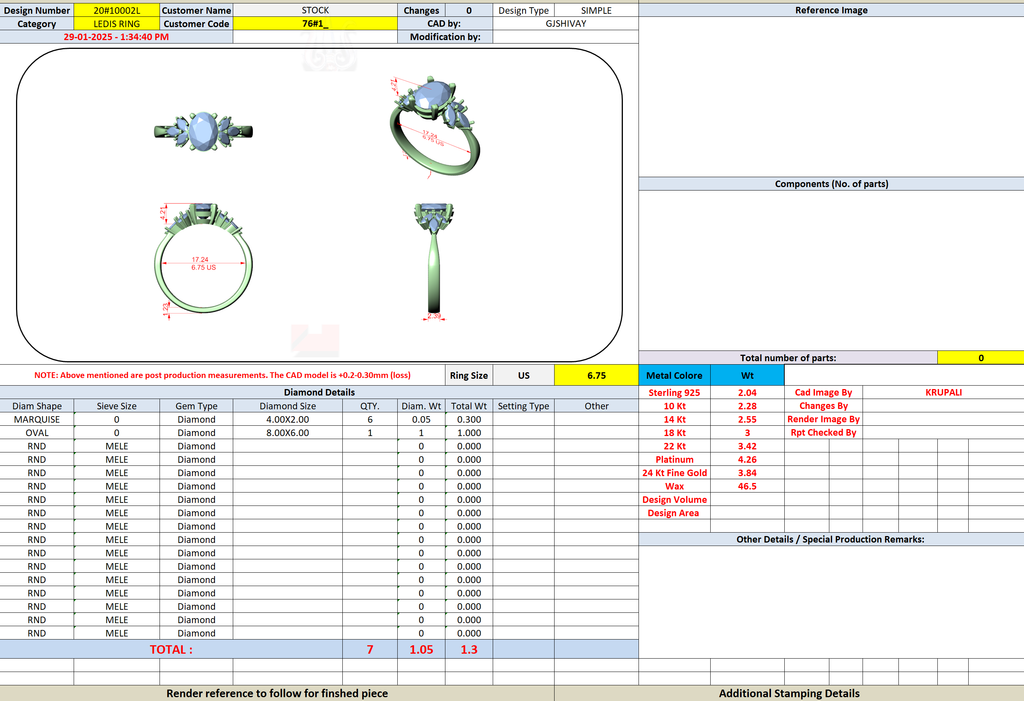This screenshot has width=1024, height=701.
Task: Select the red post production NOTE text
Action: (222, 376)
